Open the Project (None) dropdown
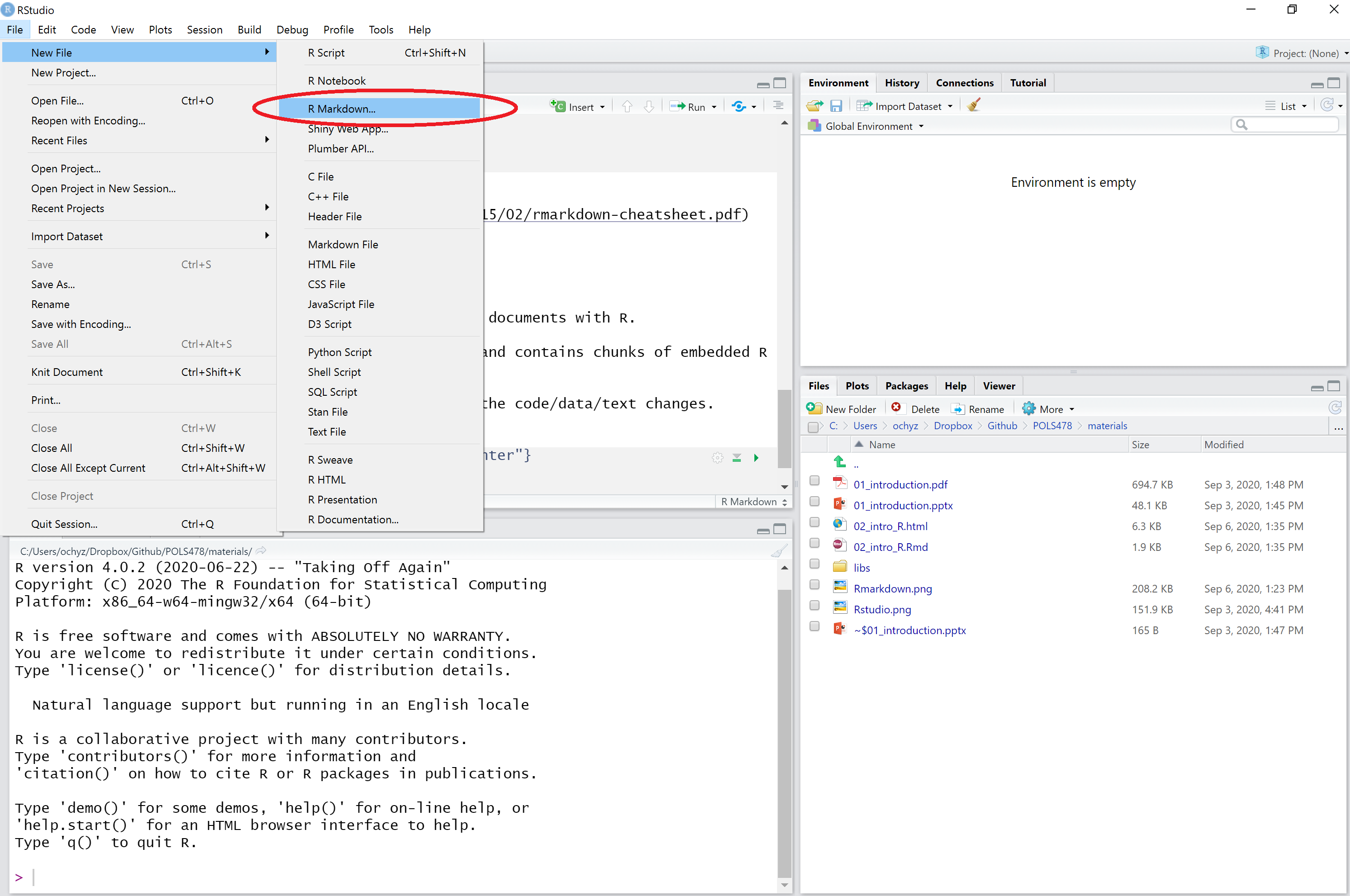This screenshot has width=1350, height=896. 1302,53
